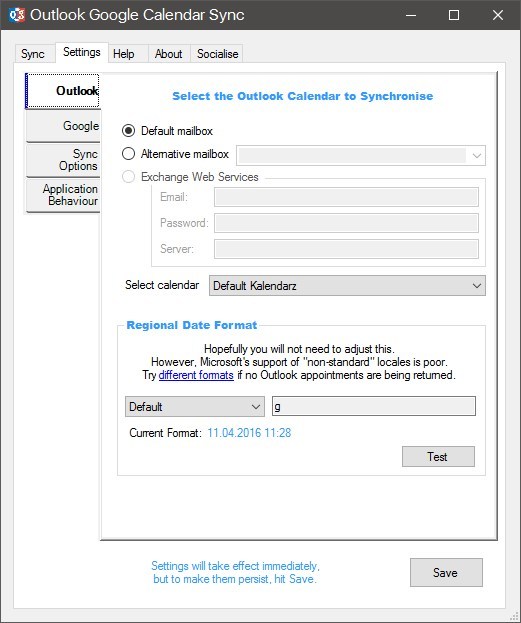This screenshot has height=623, width=521.
Task: Follow the different formats link
Action: click(196, 375)
